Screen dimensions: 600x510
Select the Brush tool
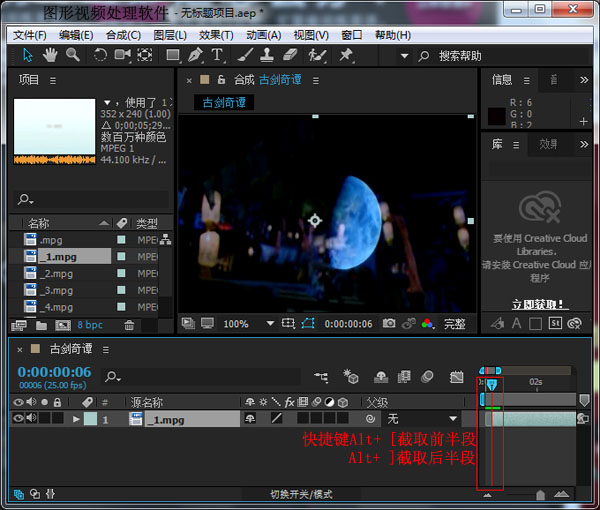[245, 55]
